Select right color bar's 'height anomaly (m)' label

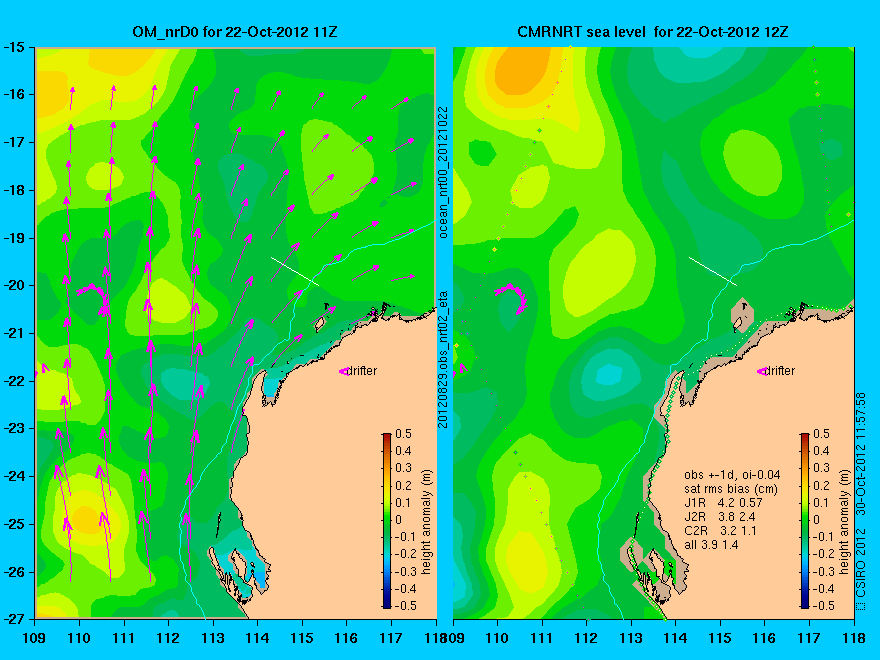[845, 522]
